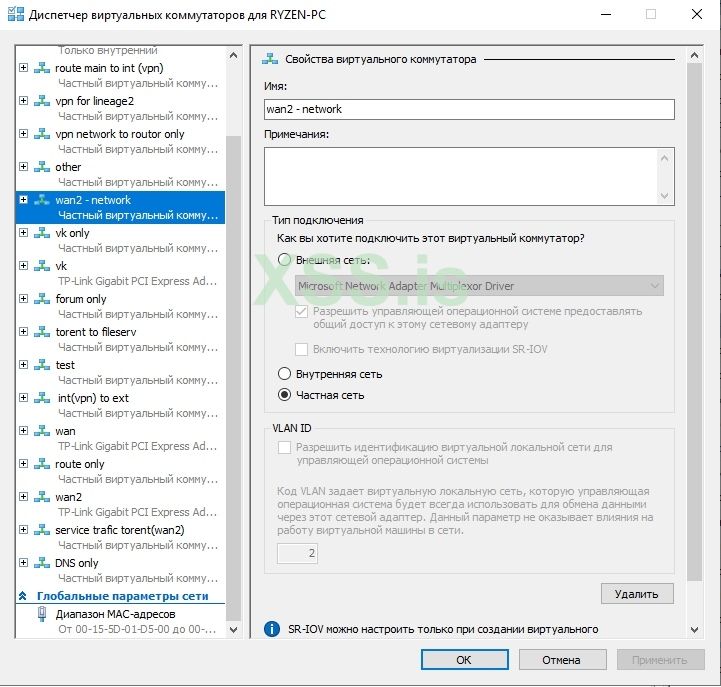This screenshot has height=687, width=721.
Task: Click the 'Глобальные параметры сети' section header
Action: coord(122,596)
